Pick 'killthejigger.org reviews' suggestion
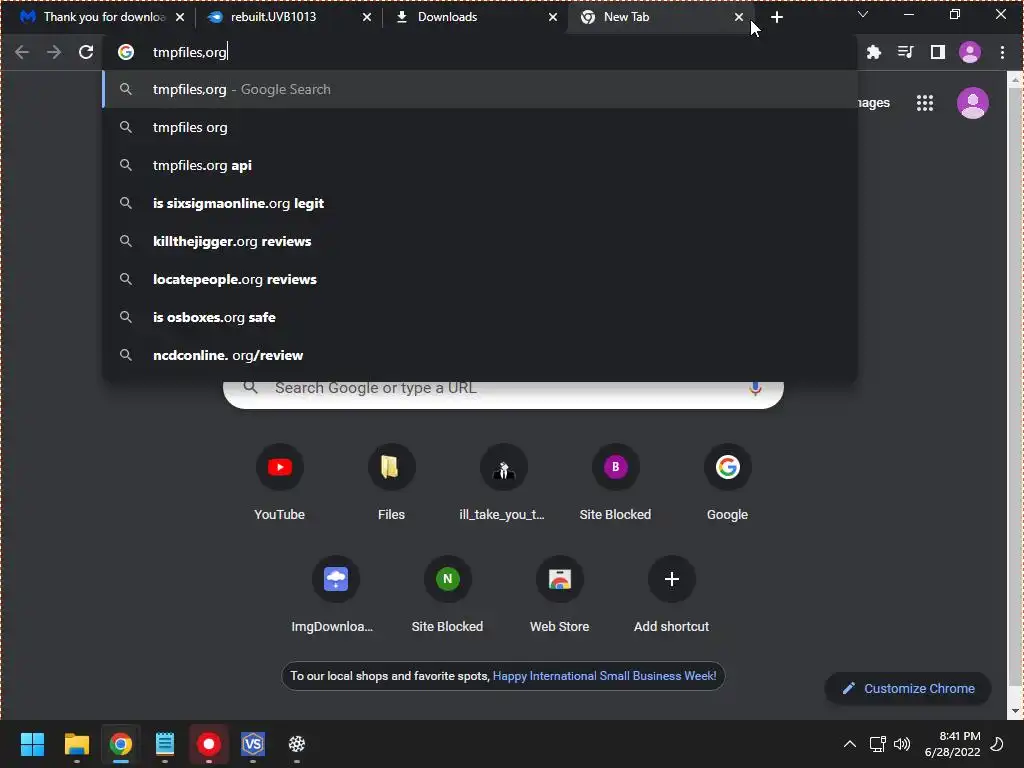This screenshot has width=1024, height=768. 480,241
